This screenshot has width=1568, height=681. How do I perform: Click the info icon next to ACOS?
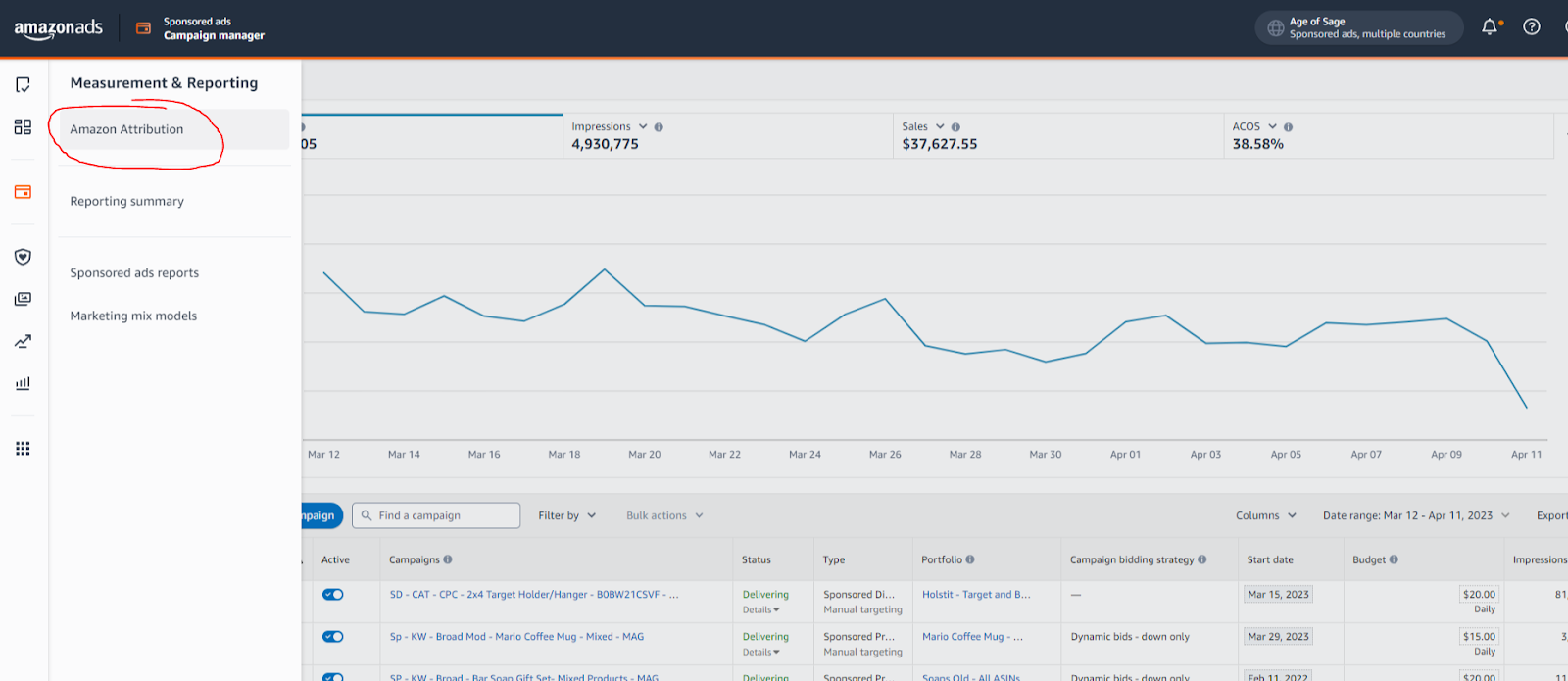tap(1288, 127)
